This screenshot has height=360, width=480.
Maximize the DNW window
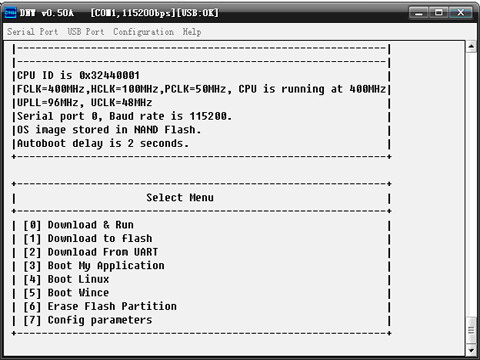coord(439,13)
